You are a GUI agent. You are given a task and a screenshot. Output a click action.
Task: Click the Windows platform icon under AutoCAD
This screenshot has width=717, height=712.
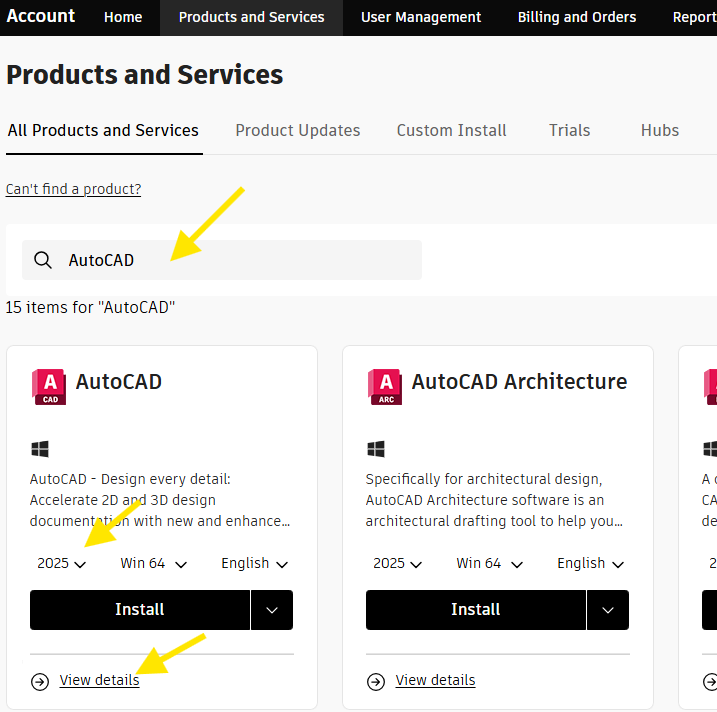39,449
